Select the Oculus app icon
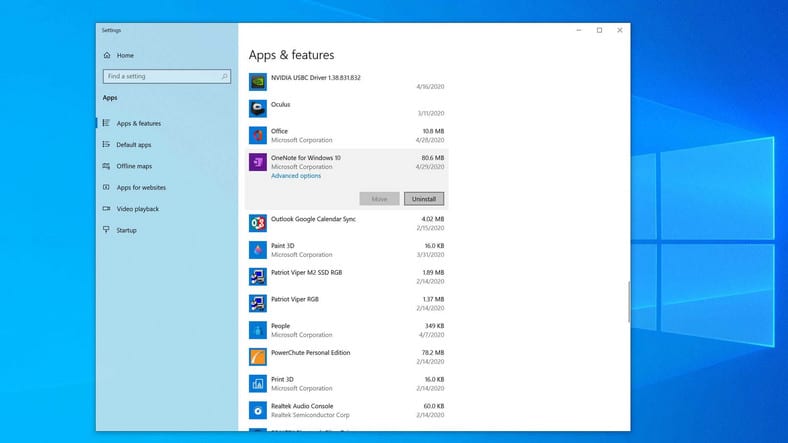Screen dimensions: 788x443 point(258,108)
